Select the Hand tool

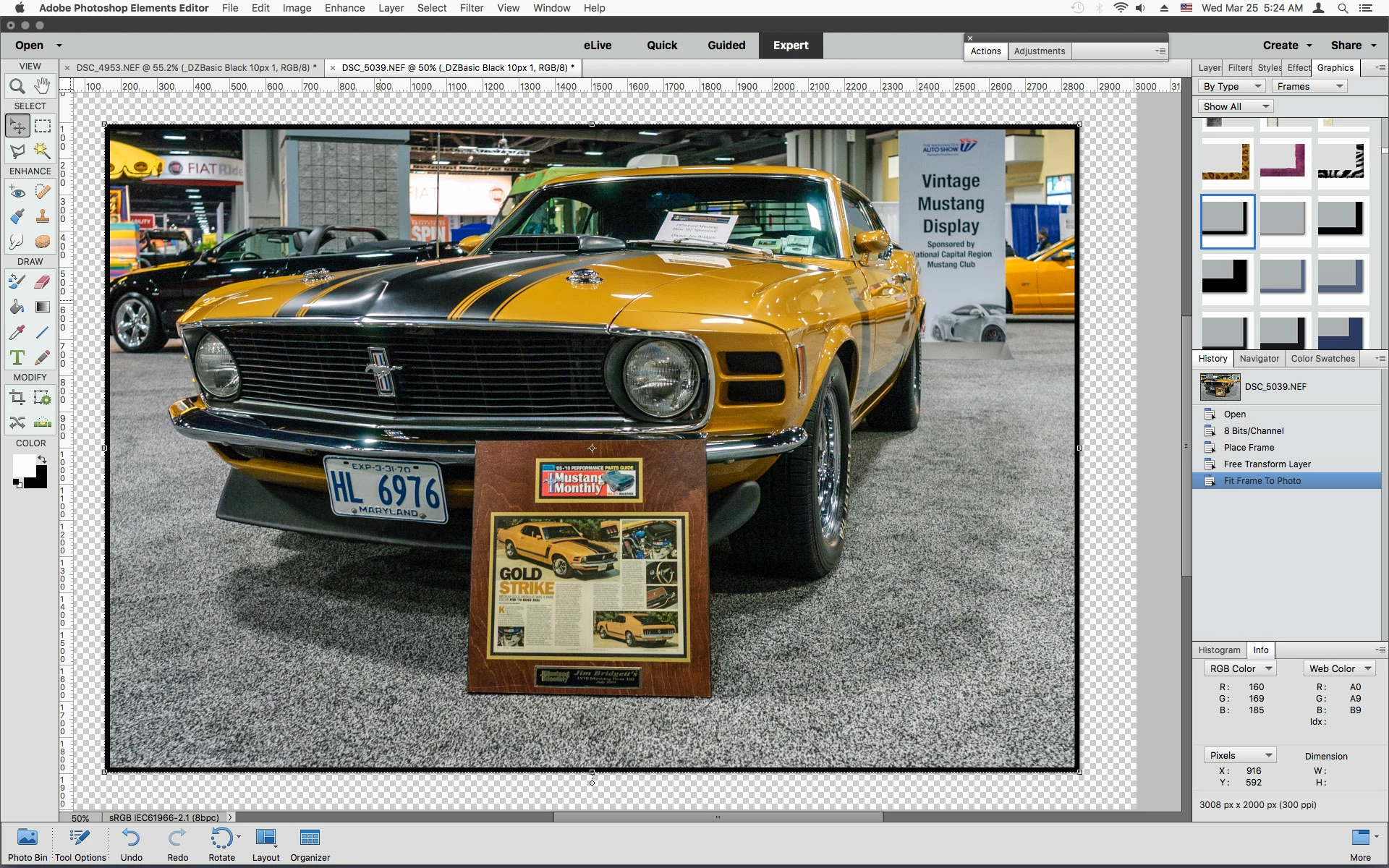click(x=43, y=86)
